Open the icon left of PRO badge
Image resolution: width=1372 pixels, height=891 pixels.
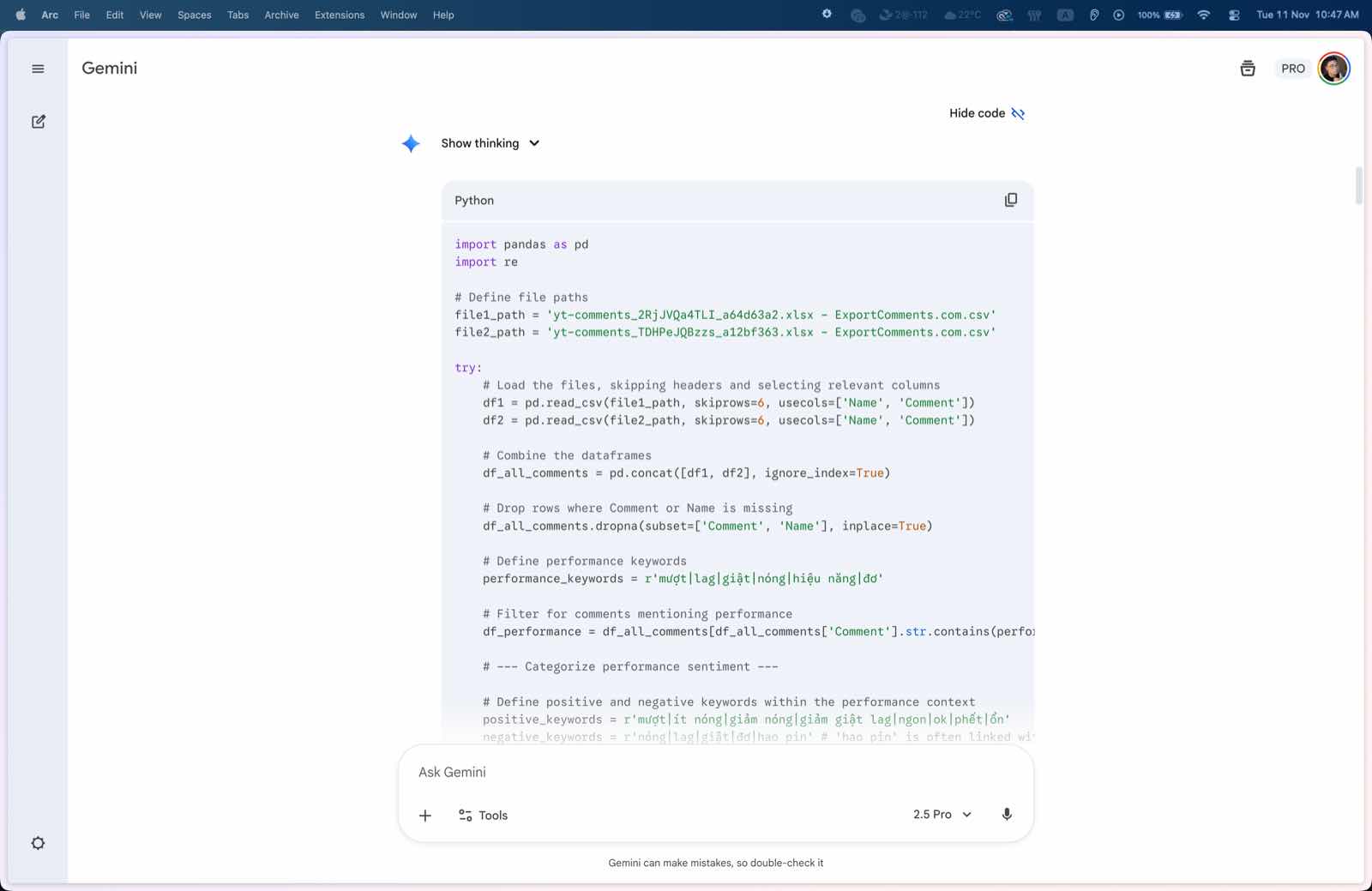click(1248, 69)
